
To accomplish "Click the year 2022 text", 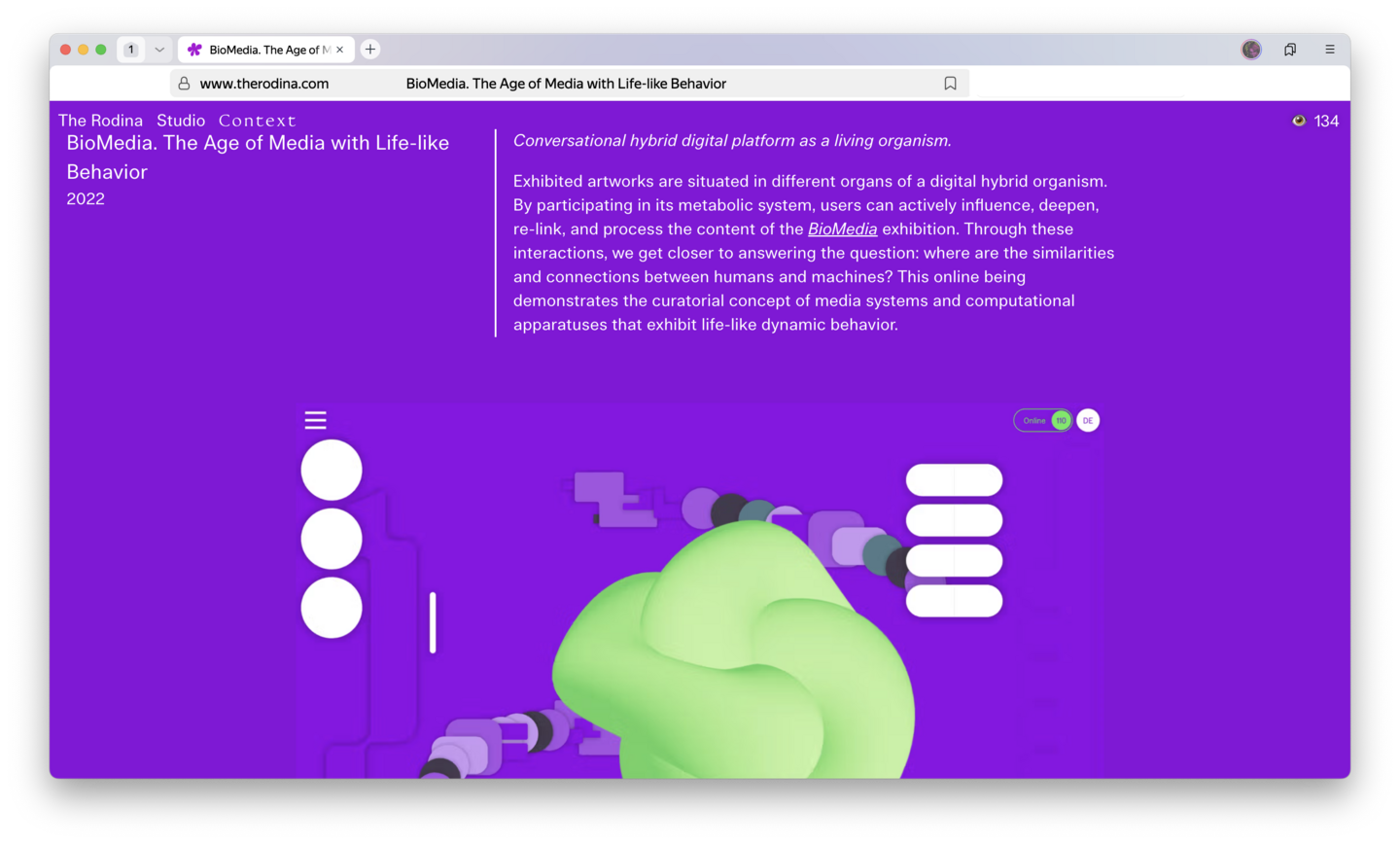I will [x=86, y=199].
